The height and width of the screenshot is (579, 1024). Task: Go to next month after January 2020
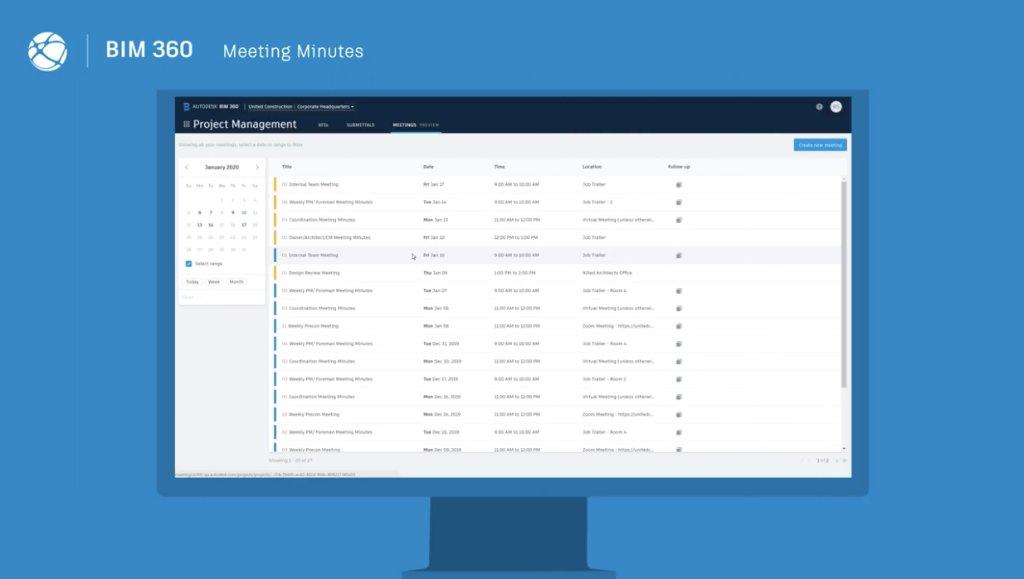[257, 167]
